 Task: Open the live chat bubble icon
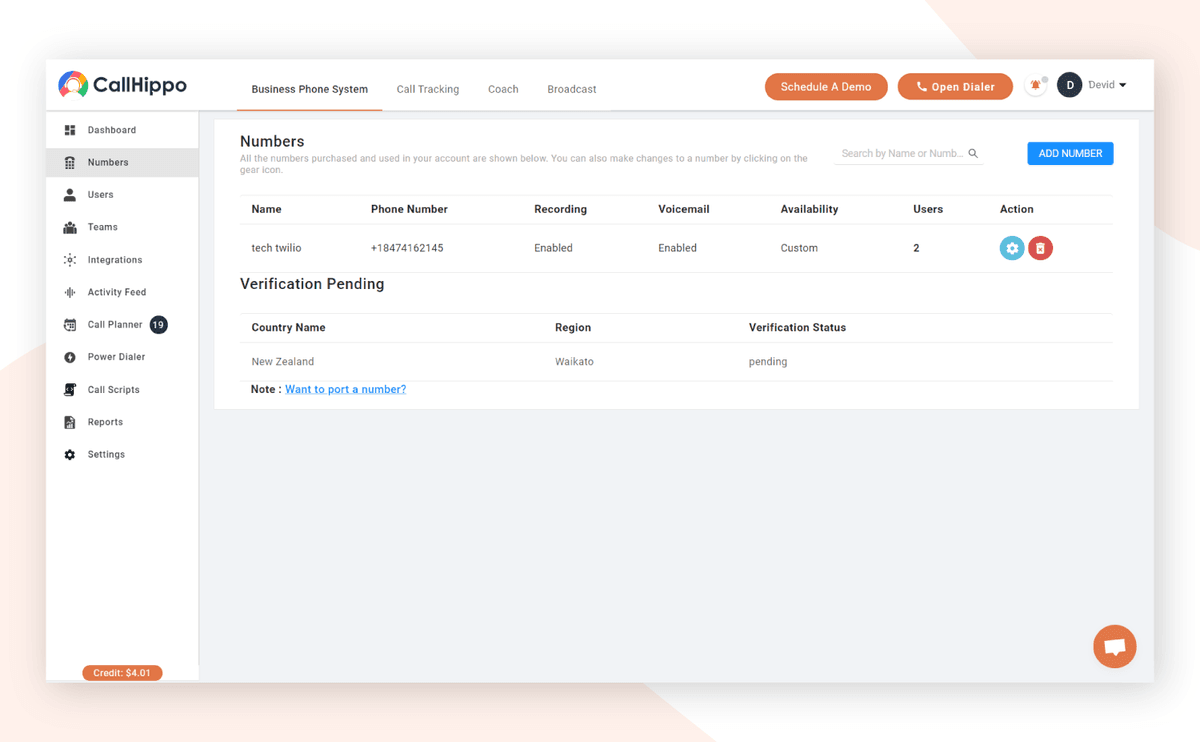[x=1115, y=647]
